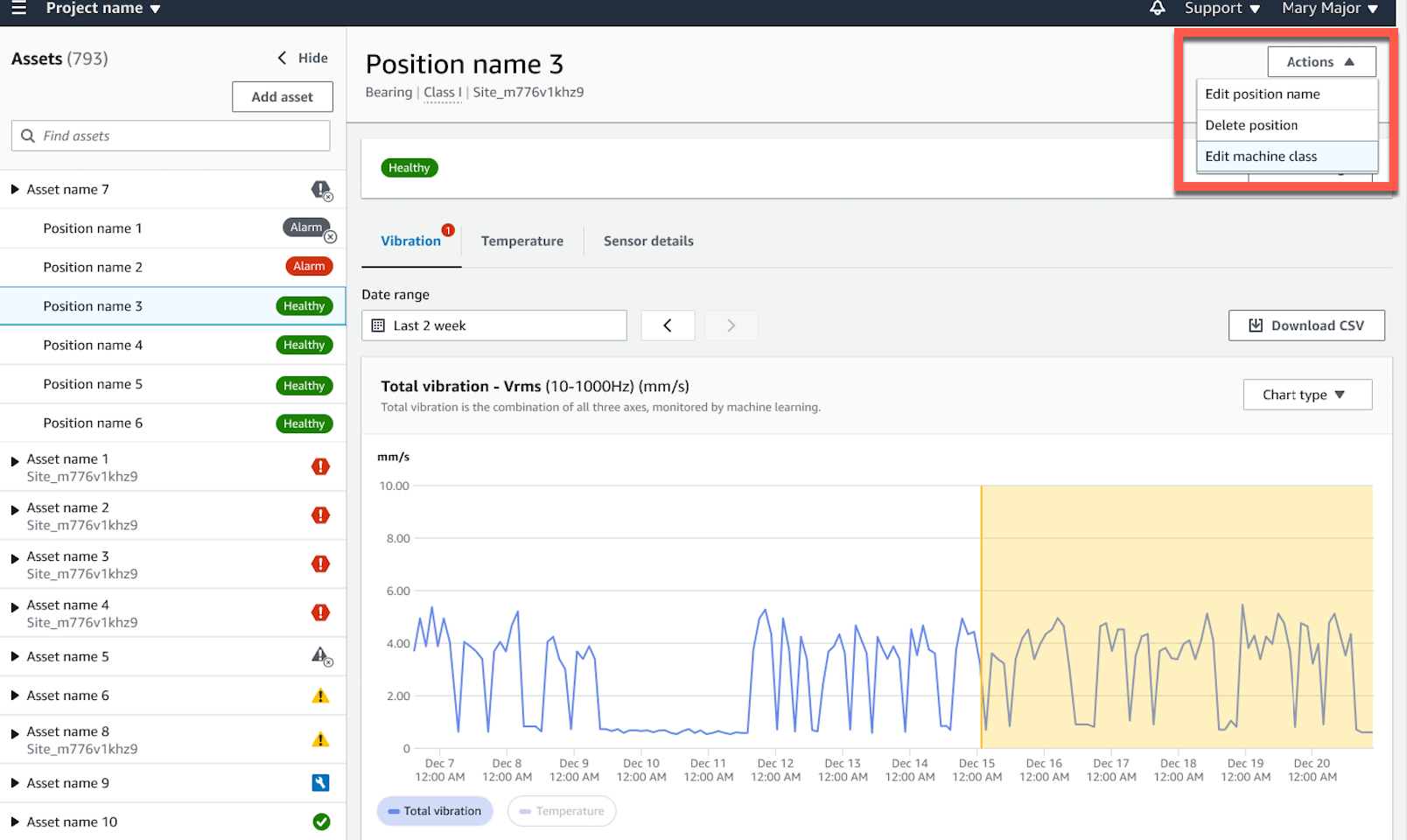The image size is (1407, 840).
Task: Click the calendar icon in the date range field
Action: pyautogui.click(x=378, y=325)
